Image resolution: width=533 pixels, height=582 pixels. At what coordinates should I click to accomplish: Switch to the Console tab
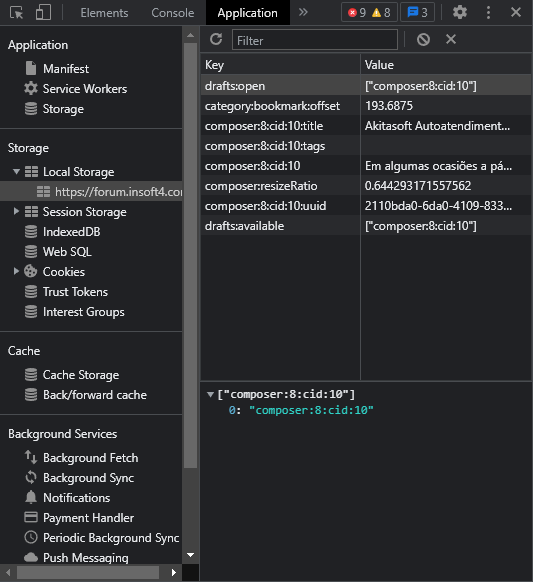pyautogui.click(x=173, y=13)
